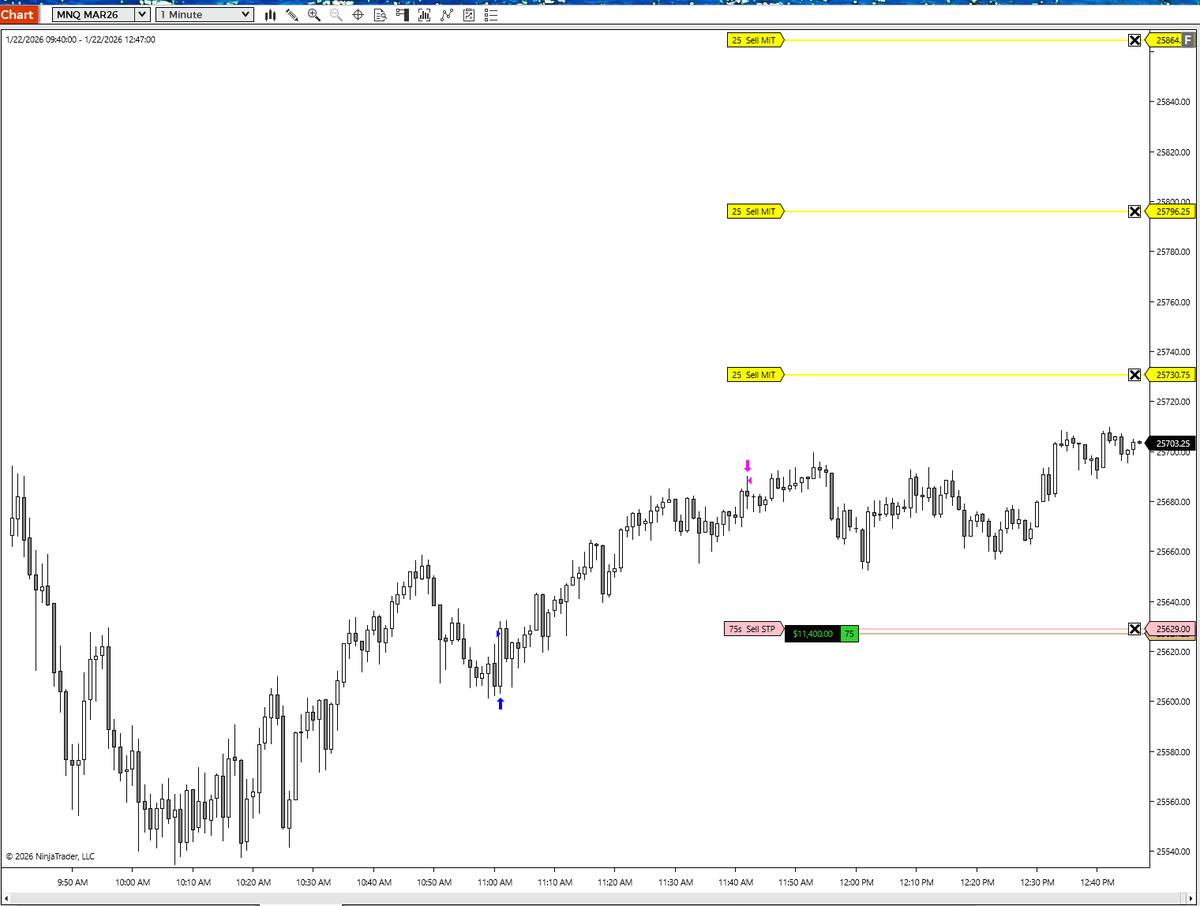This screenshot has width=1200, height=906.
Task: Click the 10:30 AM time axis label
Action: pyautogui.click(x=314, y=882)
